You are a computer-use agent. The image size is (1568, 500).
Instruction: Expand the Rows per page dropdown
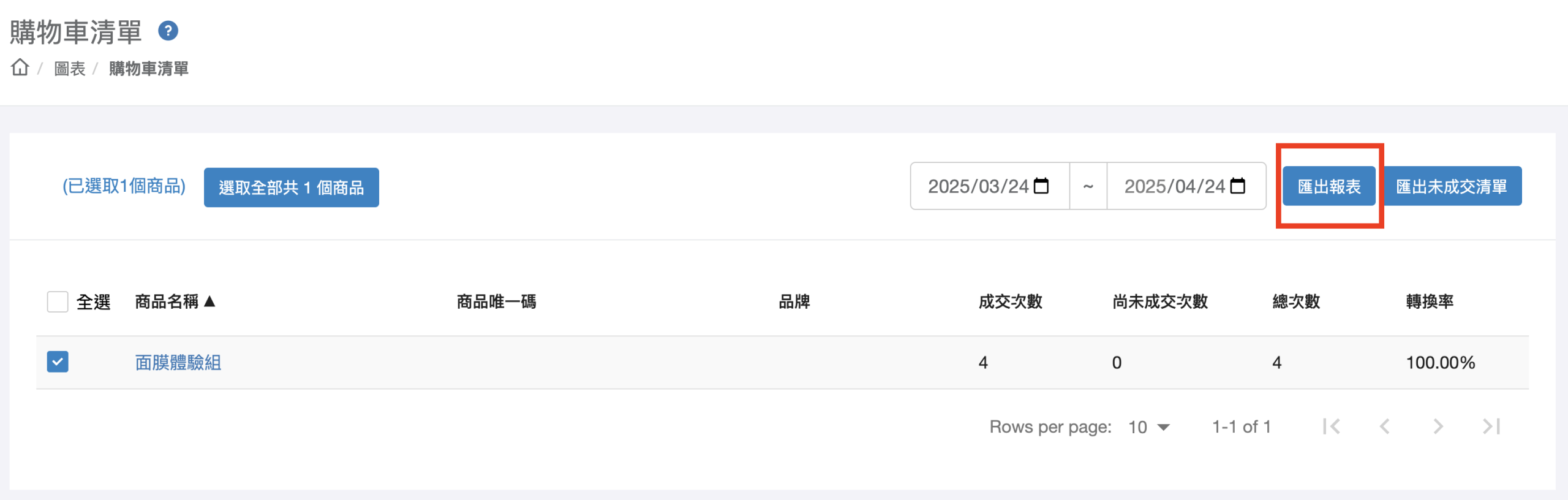pyautogui.click(x=1149, y=427)
